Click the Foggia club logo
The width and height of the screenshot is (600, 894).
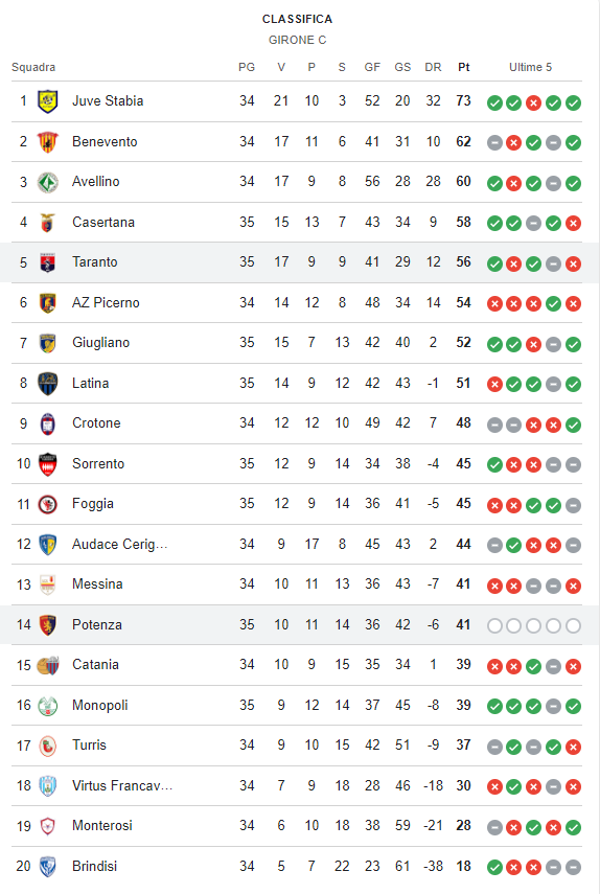(x=47, y=504)
